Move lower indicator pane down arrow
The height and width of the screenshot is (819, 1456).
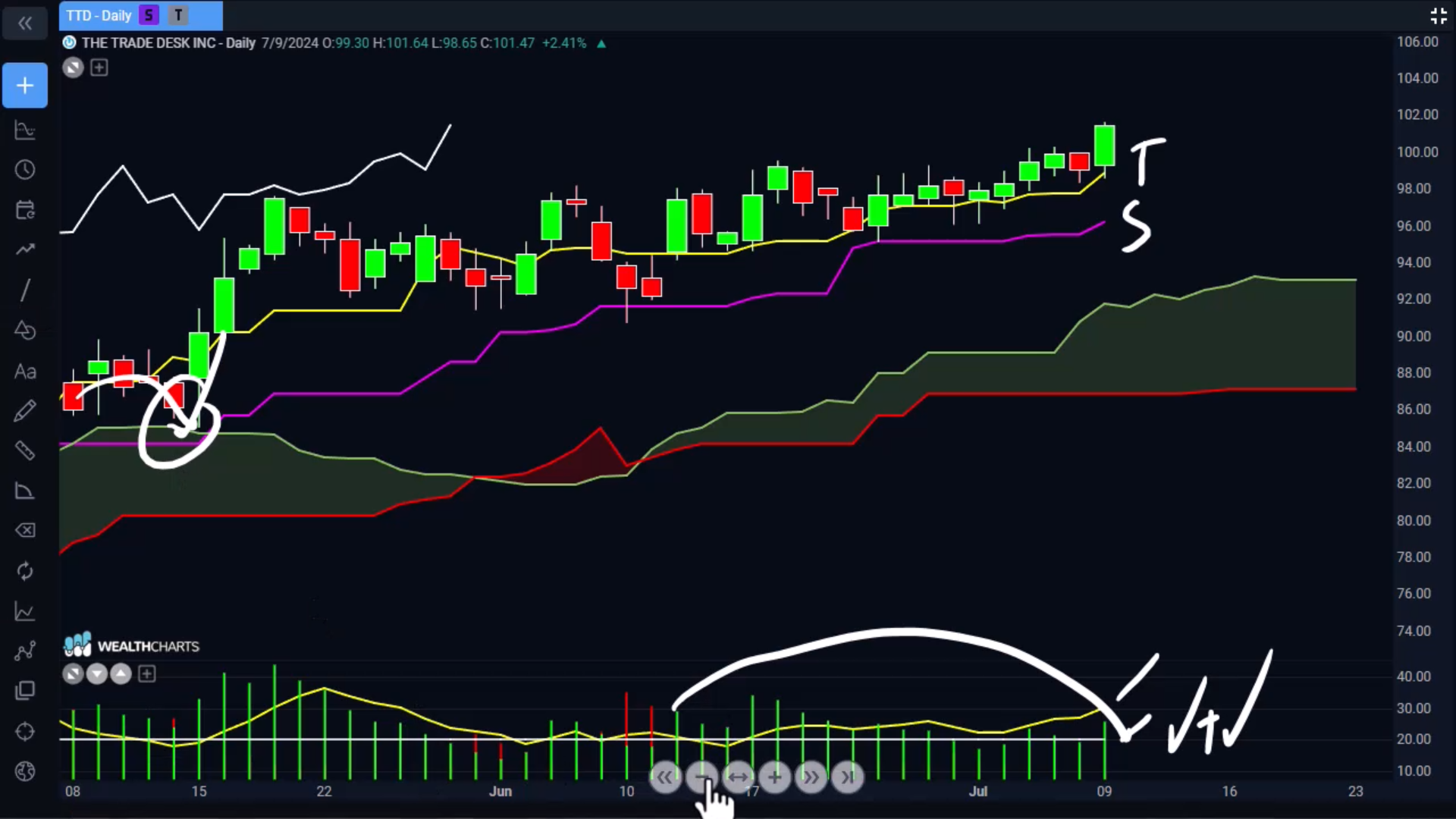[97, 674]
